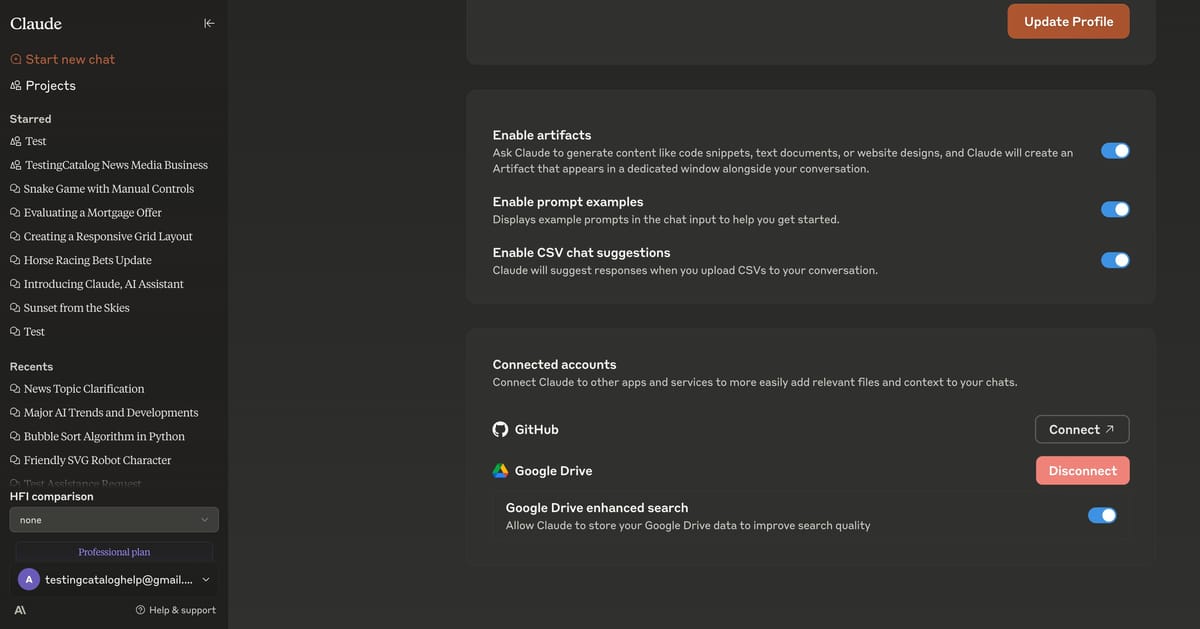1200x629 pixels.
Task: Click the Google Drive icon
Action: pyautogui.click(x=500, y=470)
